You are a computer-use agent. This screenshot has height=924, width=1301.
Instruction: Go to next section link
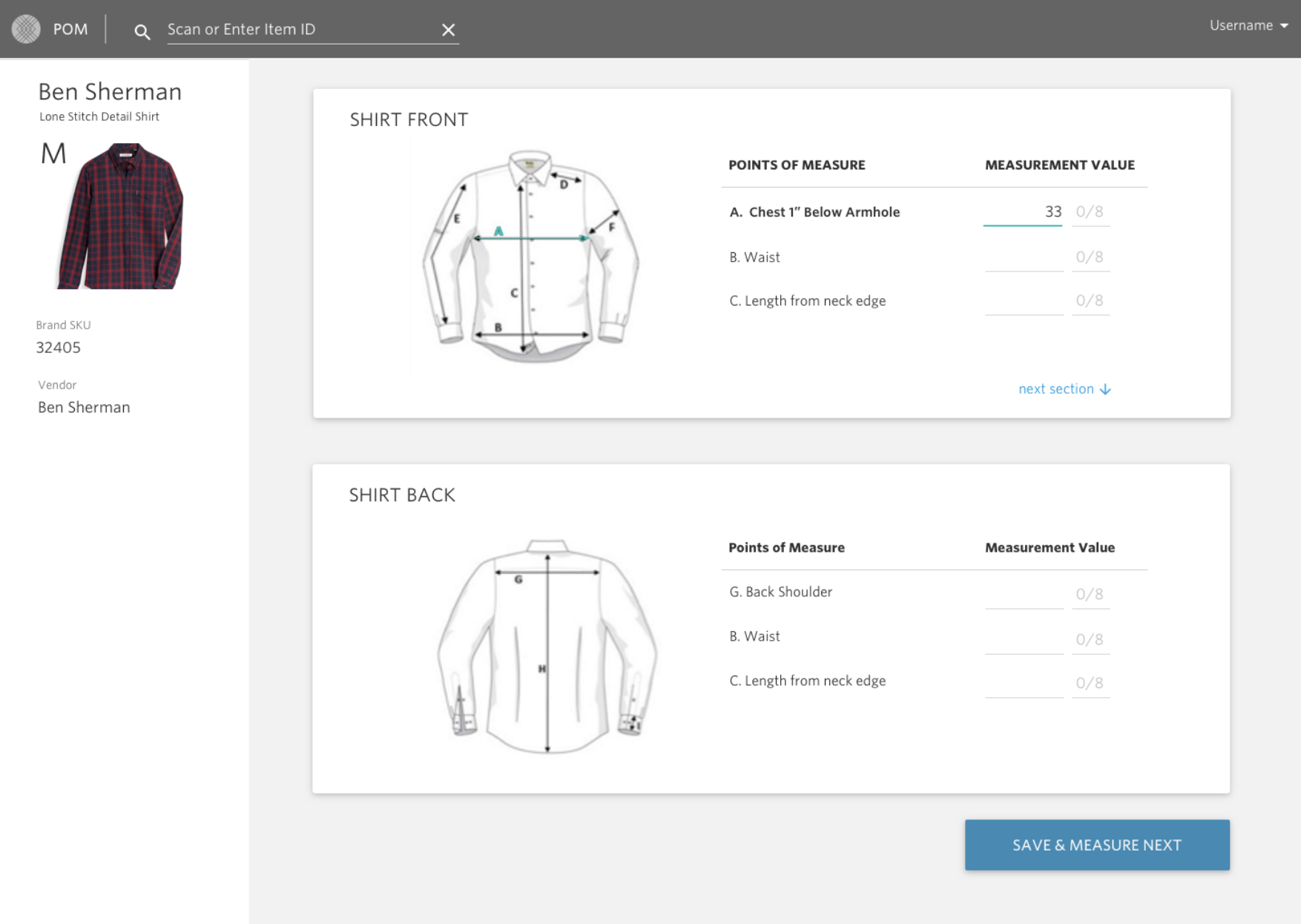(1064, 389)
